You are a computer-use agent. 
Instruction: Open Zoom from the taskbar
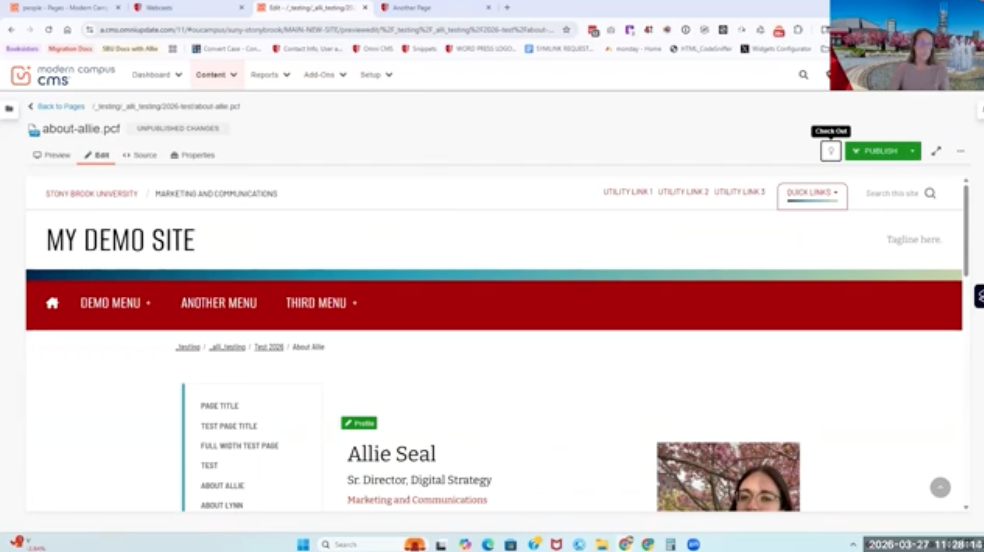point(693,544)
